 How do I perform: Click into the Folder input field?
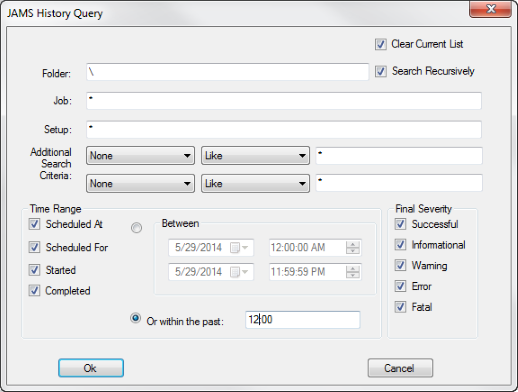click(227, 72)
